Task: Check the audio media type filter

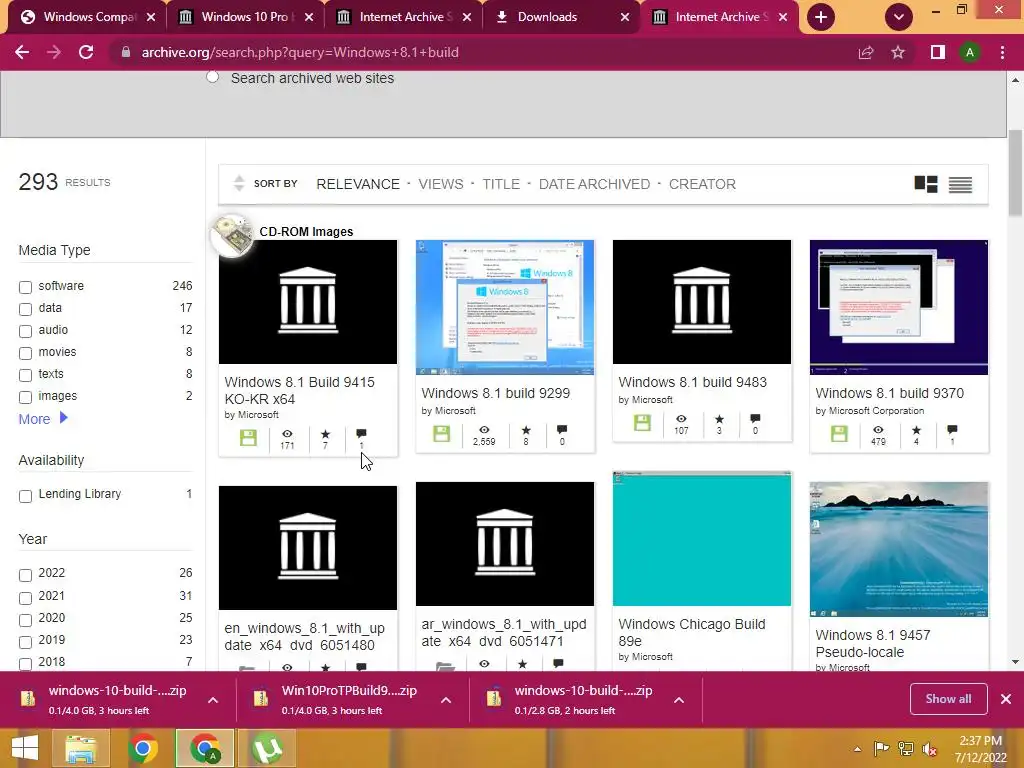Action: coord(25,331)
